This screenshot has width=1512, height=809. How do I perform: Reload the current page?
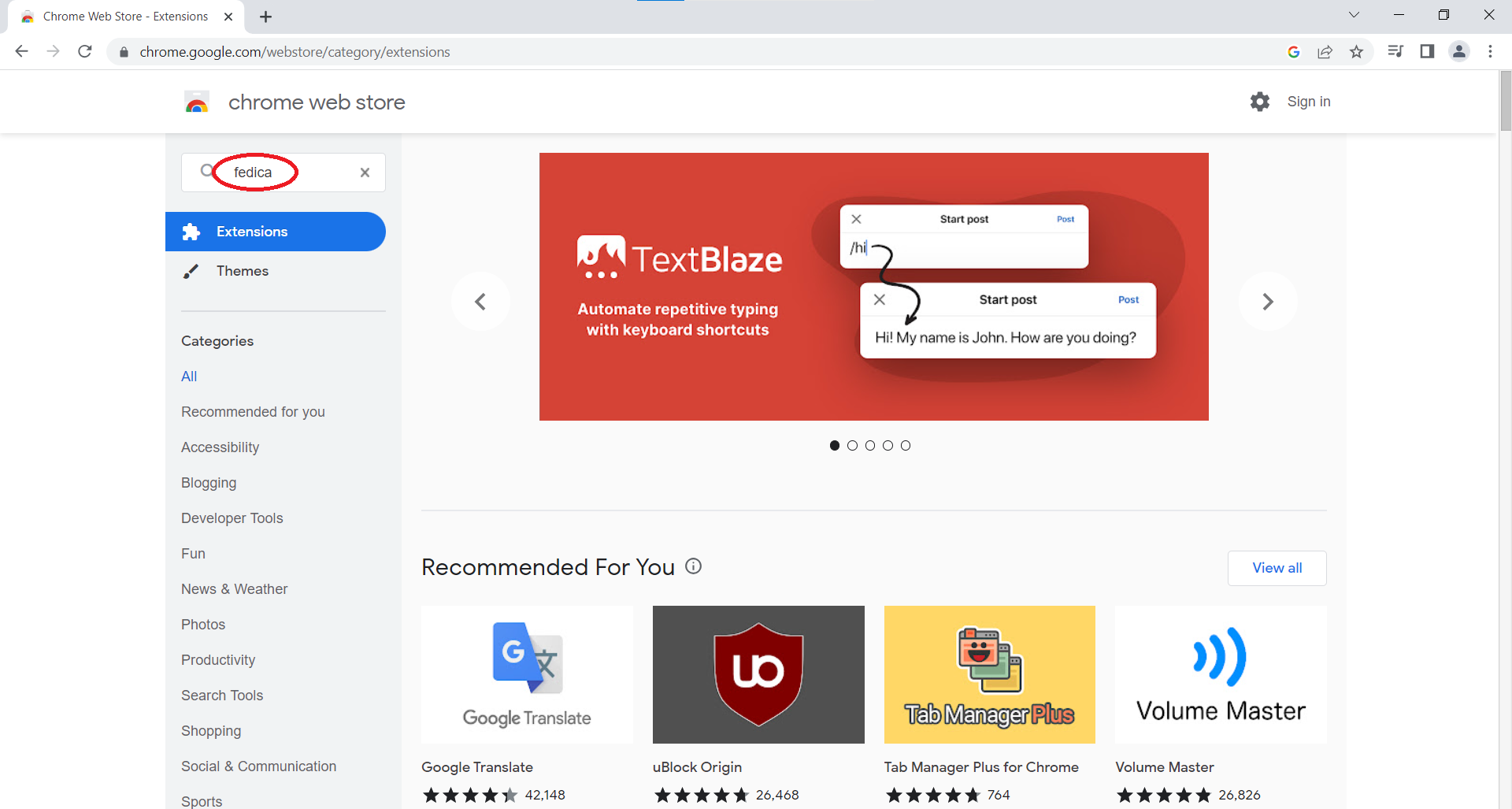pyautogui.click(x=85, y=52)
